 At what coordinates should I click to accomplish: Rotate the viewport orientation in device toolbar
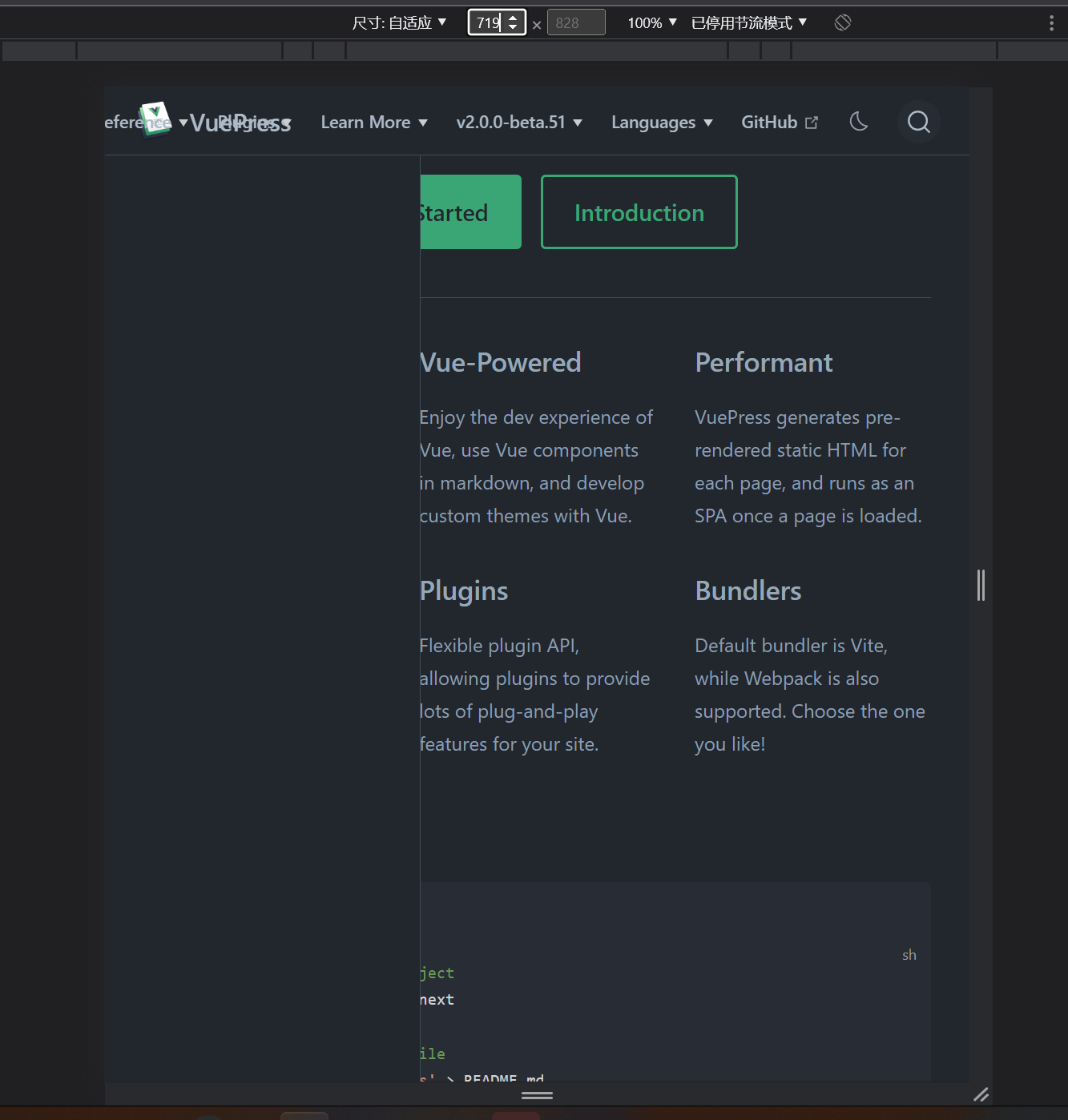point(841,22)
